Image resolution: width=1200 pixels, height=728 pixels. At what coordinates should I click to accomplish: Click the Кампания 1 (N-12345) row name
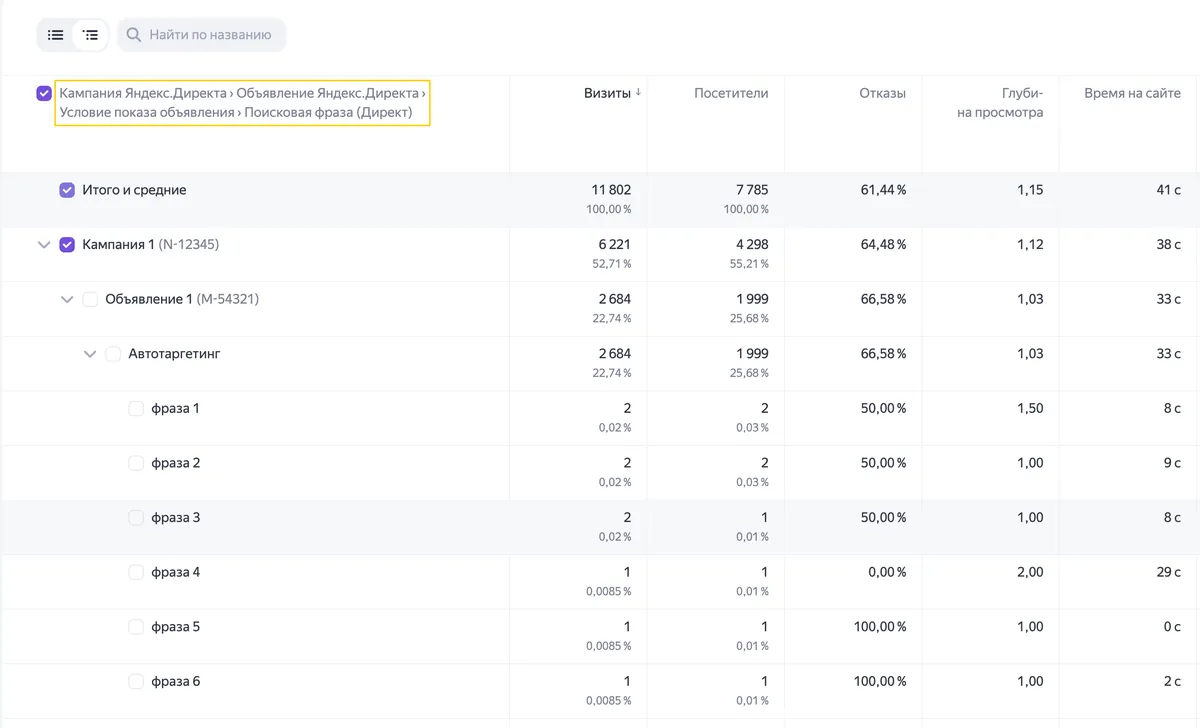tap(150, 244)
